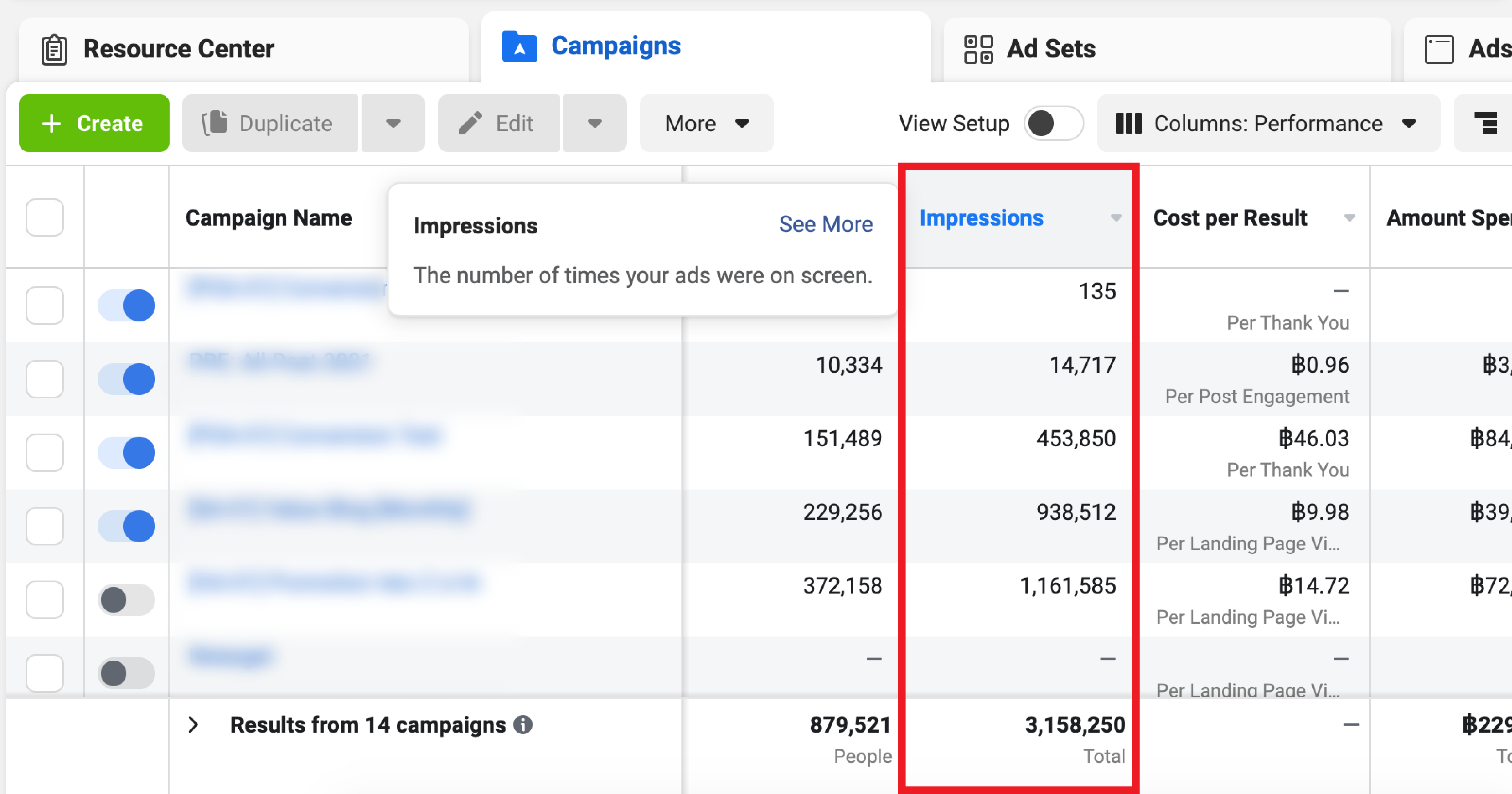Click See More link in Impressions tooltip
The height and width of the screenshot is (794, 1512).
tap(825, 224)
